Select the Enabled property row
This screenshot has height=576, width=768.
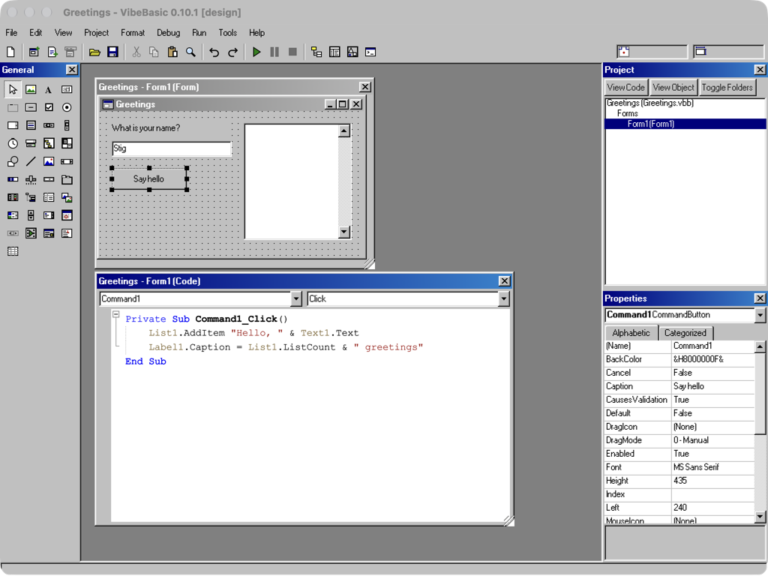pyautogui.click(x=680, y=454)
